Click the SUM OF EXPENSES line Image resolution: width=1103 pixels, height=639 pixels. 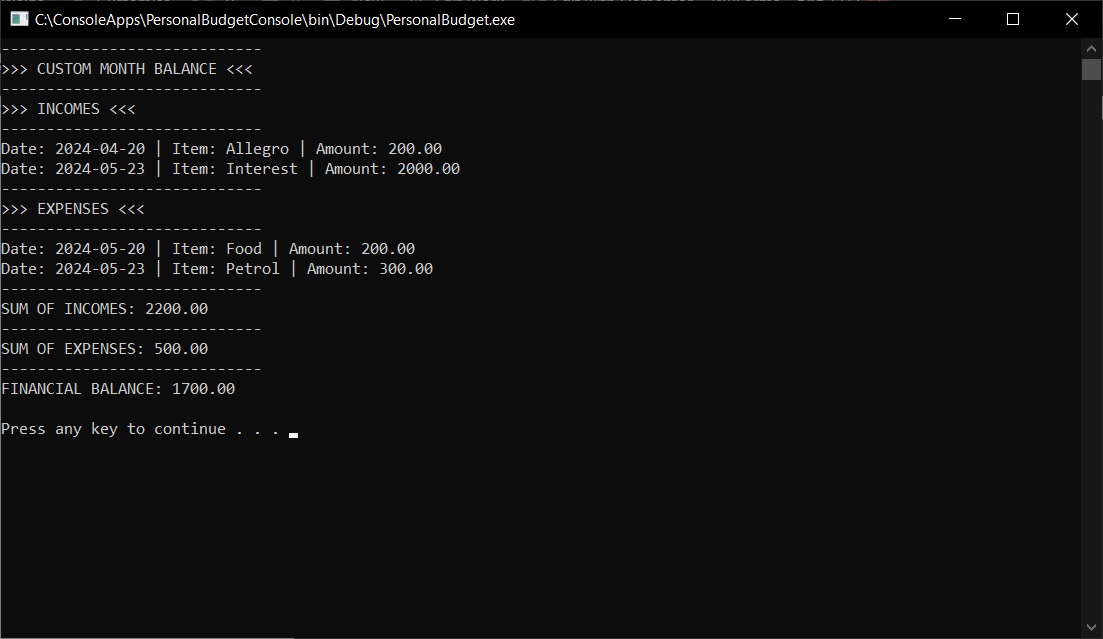coord(105,349)
